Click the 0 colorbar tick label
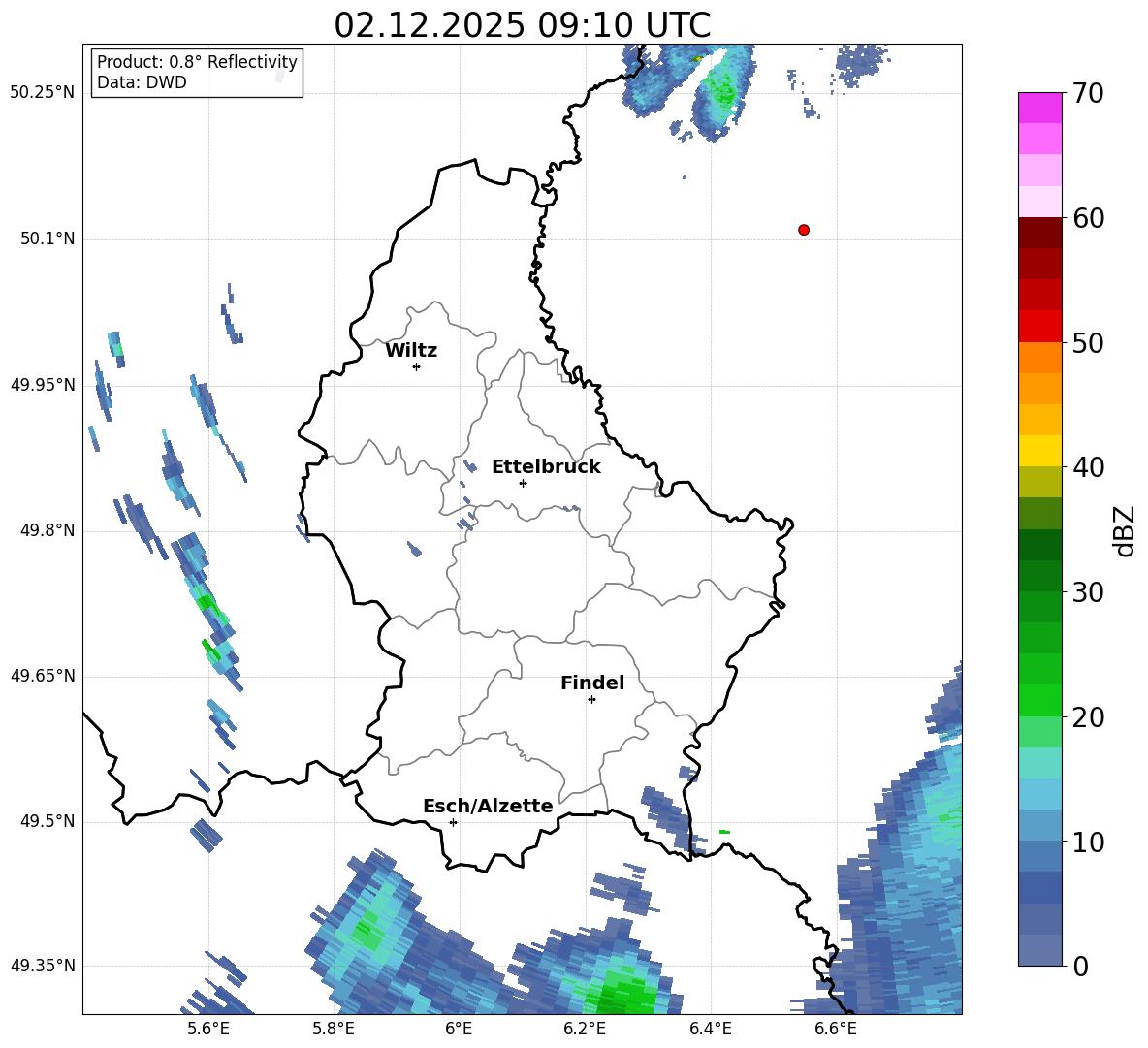This screenshot has width=1148, height=1048. 1080,966
